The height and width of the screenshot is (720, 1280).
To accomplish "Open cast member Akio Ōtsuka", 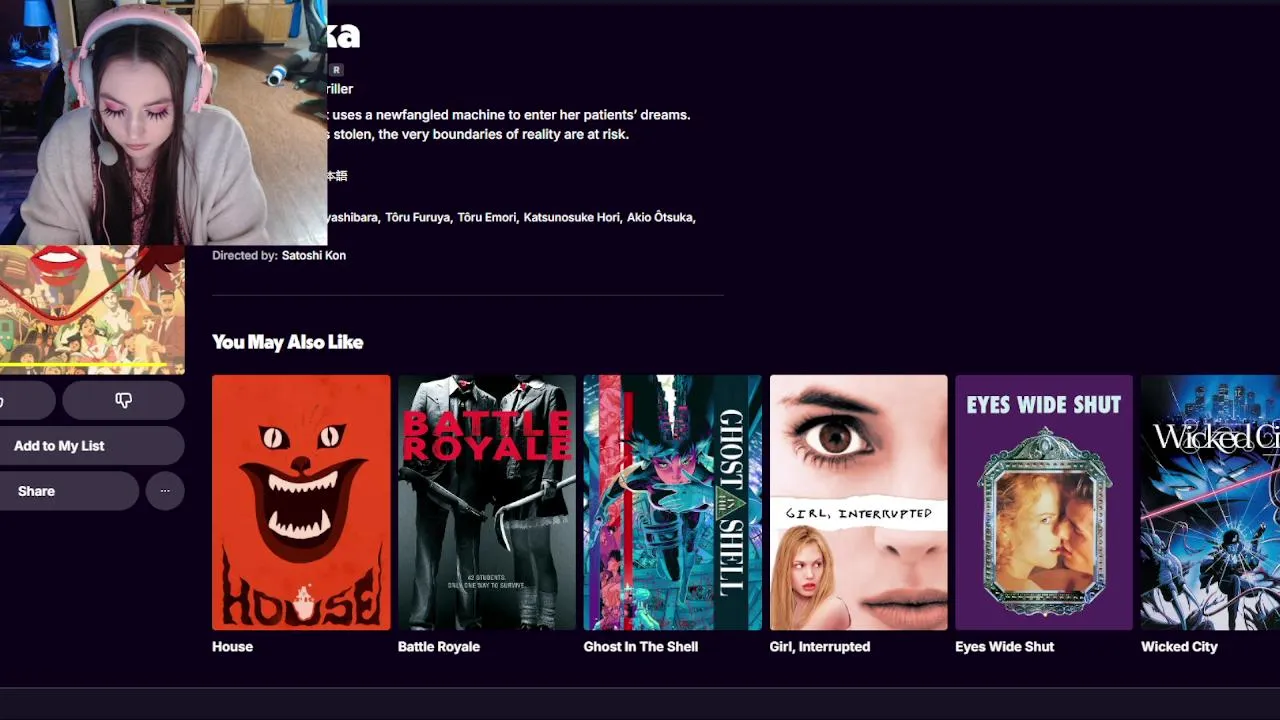I will 660,217.
